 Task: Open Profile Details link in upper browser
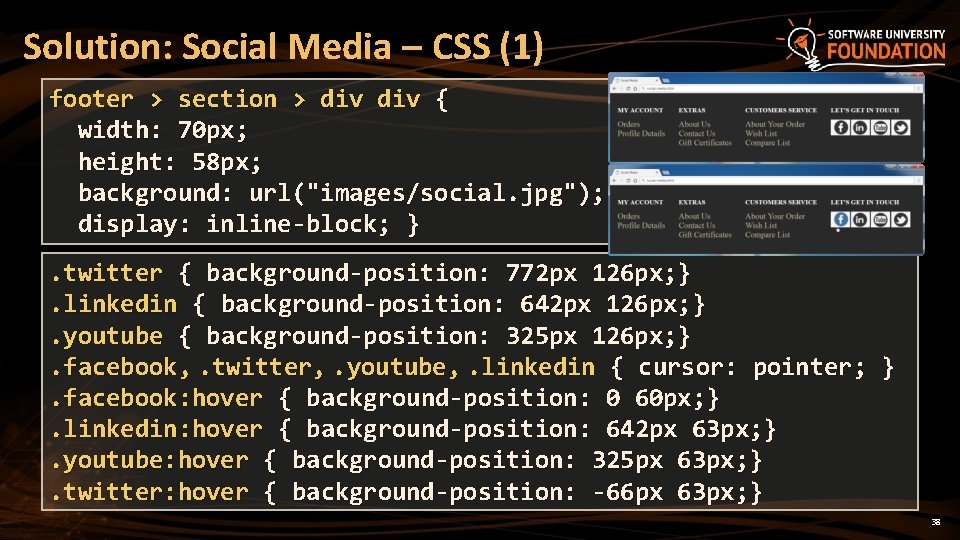coord(641,133)
